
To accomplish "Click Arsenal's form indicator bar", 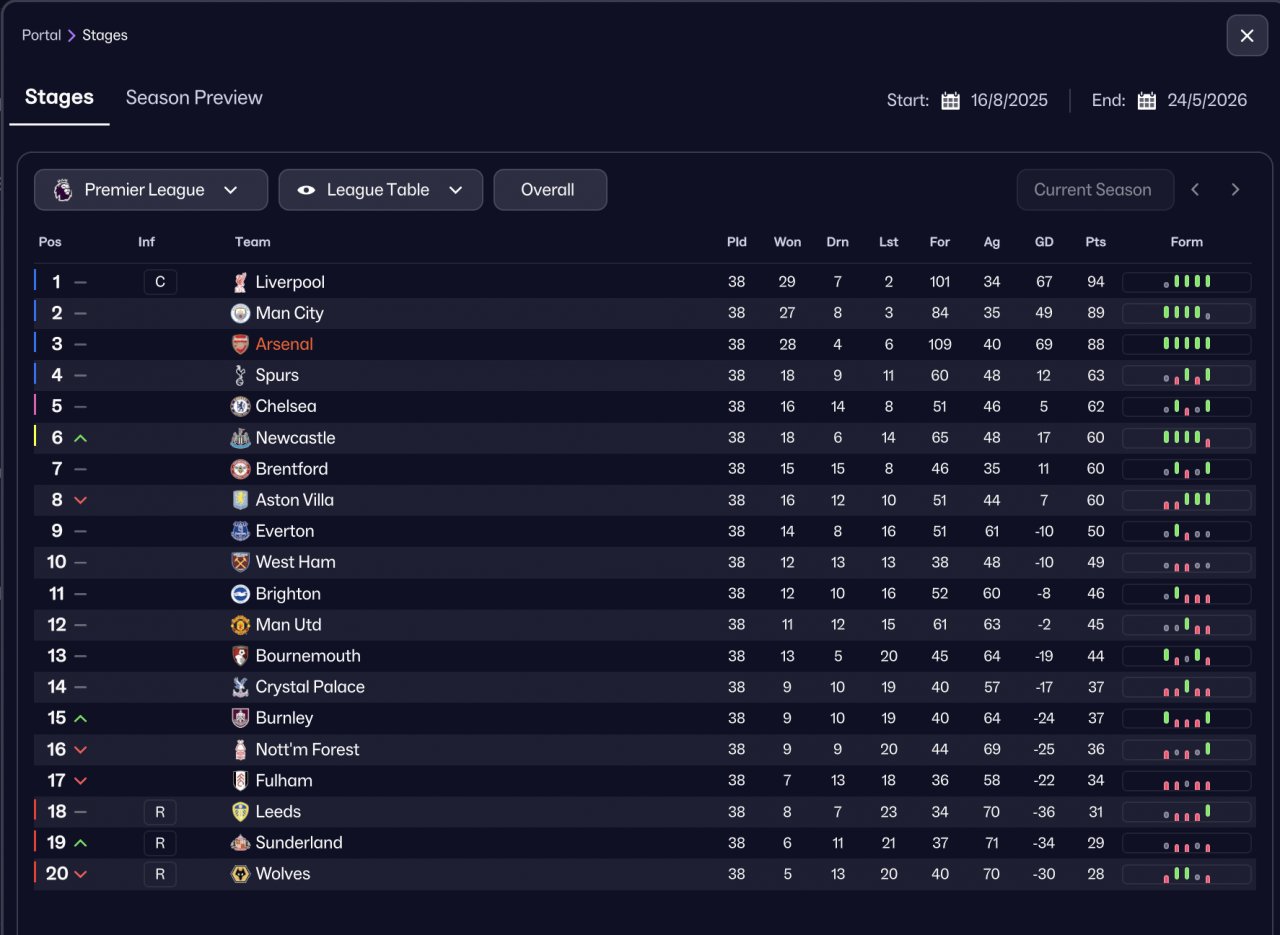I will (1186, 344).
